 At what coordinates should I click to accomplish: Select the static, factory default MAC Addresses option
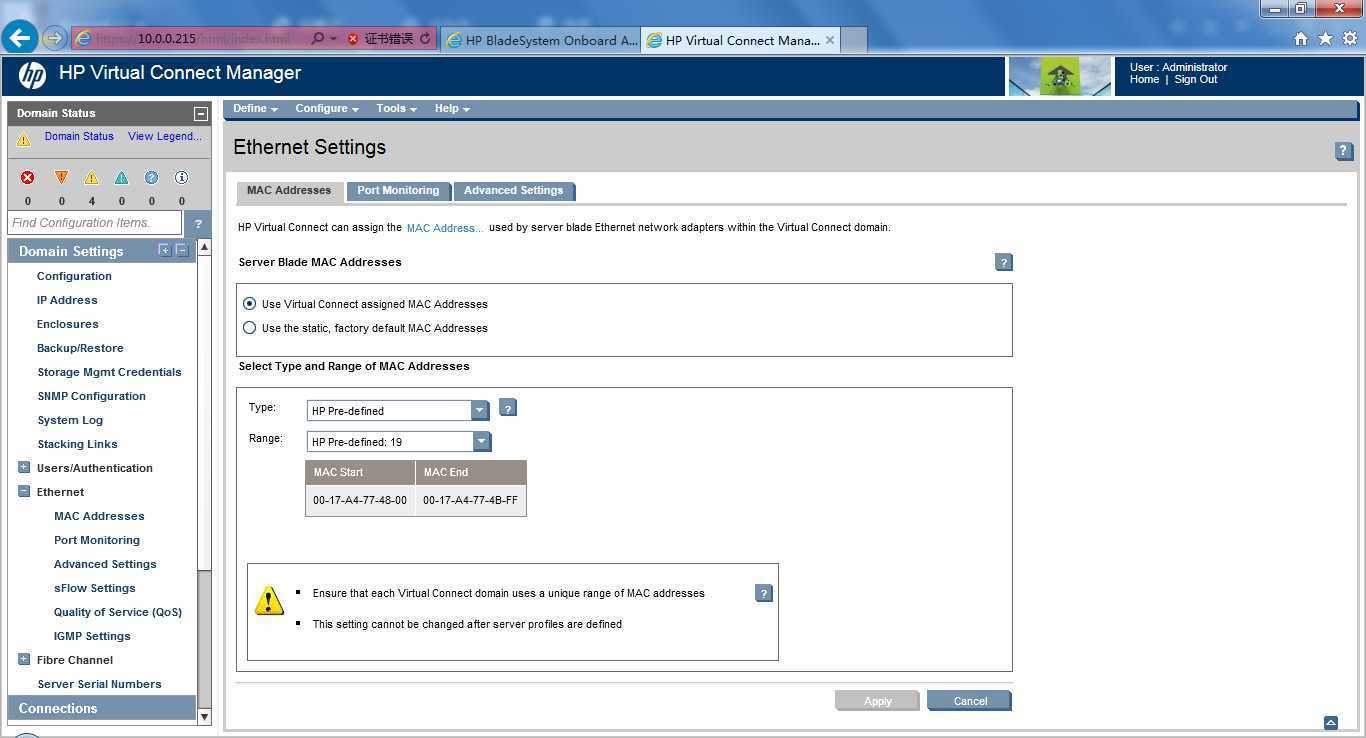(x=250, y=328)
